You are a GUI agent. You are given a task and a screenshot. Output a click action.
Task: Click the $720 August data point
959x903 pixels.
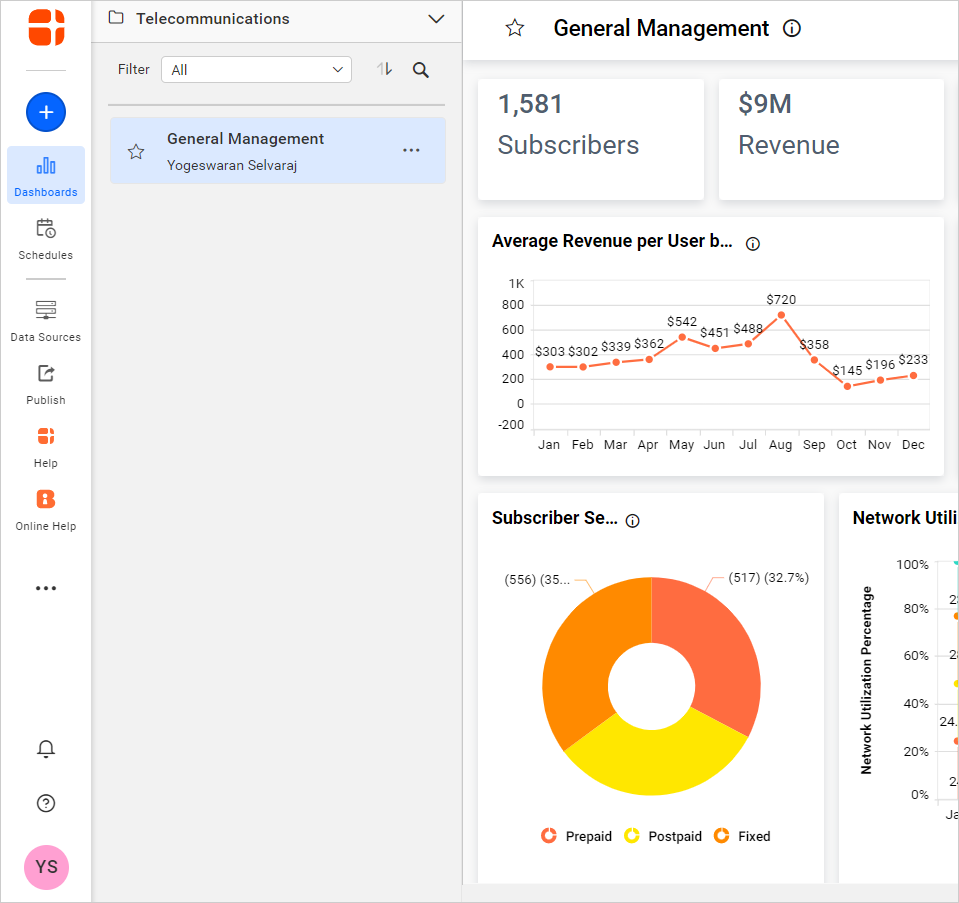pyautogui.click(x=781, y=315)
